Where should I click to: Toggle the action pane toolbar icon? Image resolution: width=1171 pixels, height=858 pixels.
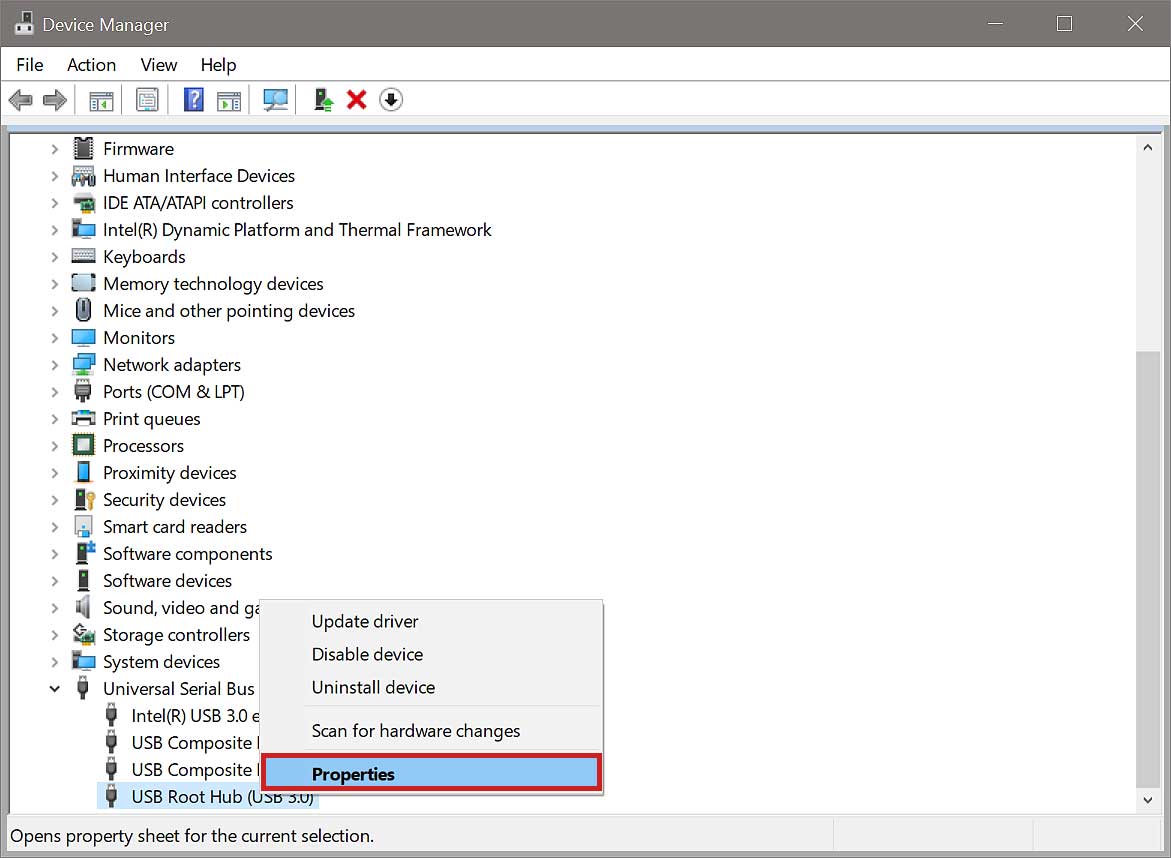[229, 100]
